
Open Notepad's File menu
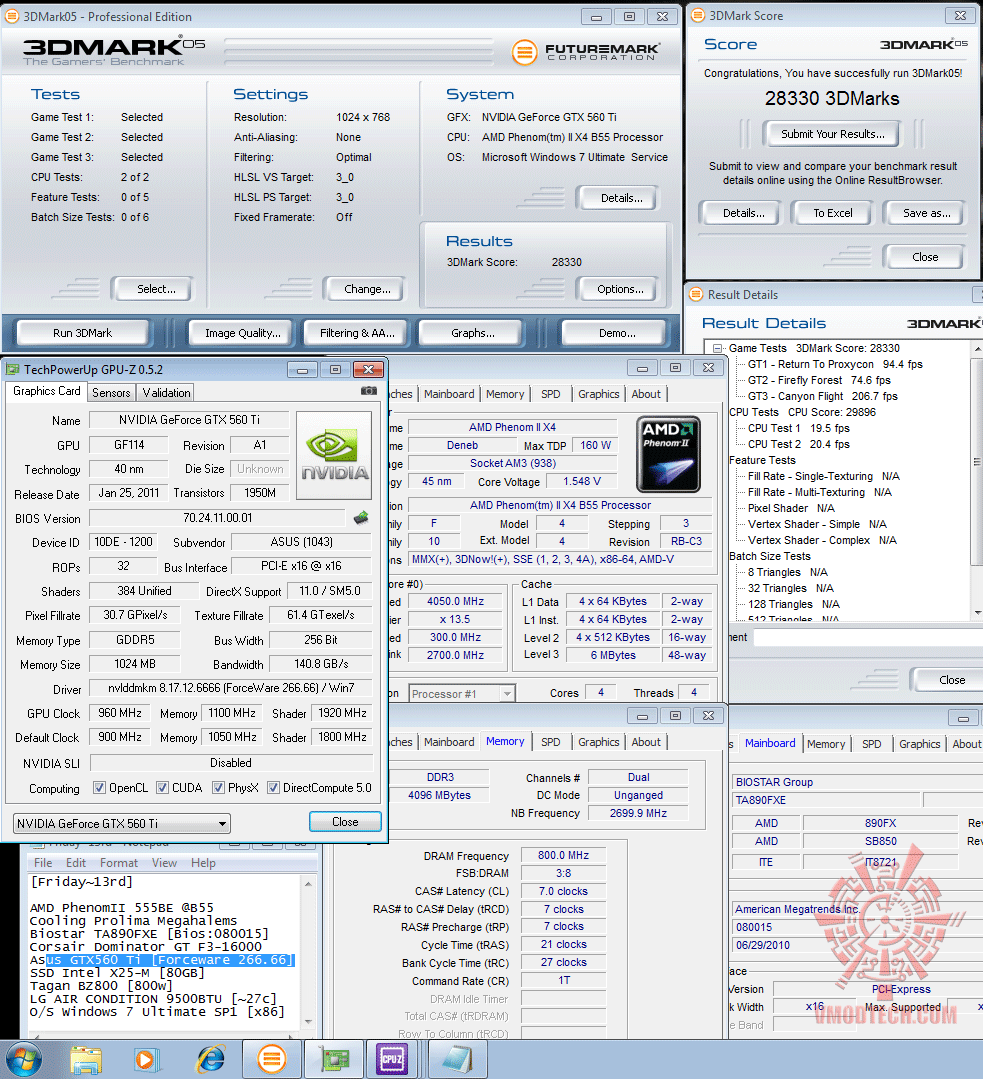[x=43, y=863]
